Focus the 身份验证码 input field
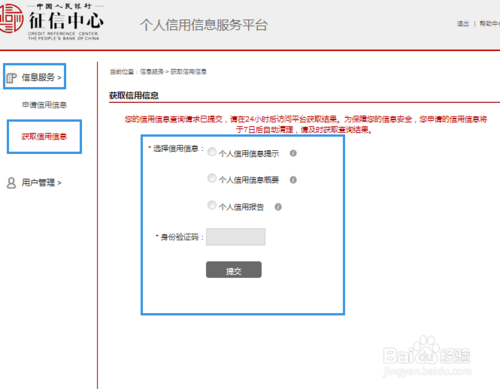Viewport: 500px width, 389px height. point(236,237)
